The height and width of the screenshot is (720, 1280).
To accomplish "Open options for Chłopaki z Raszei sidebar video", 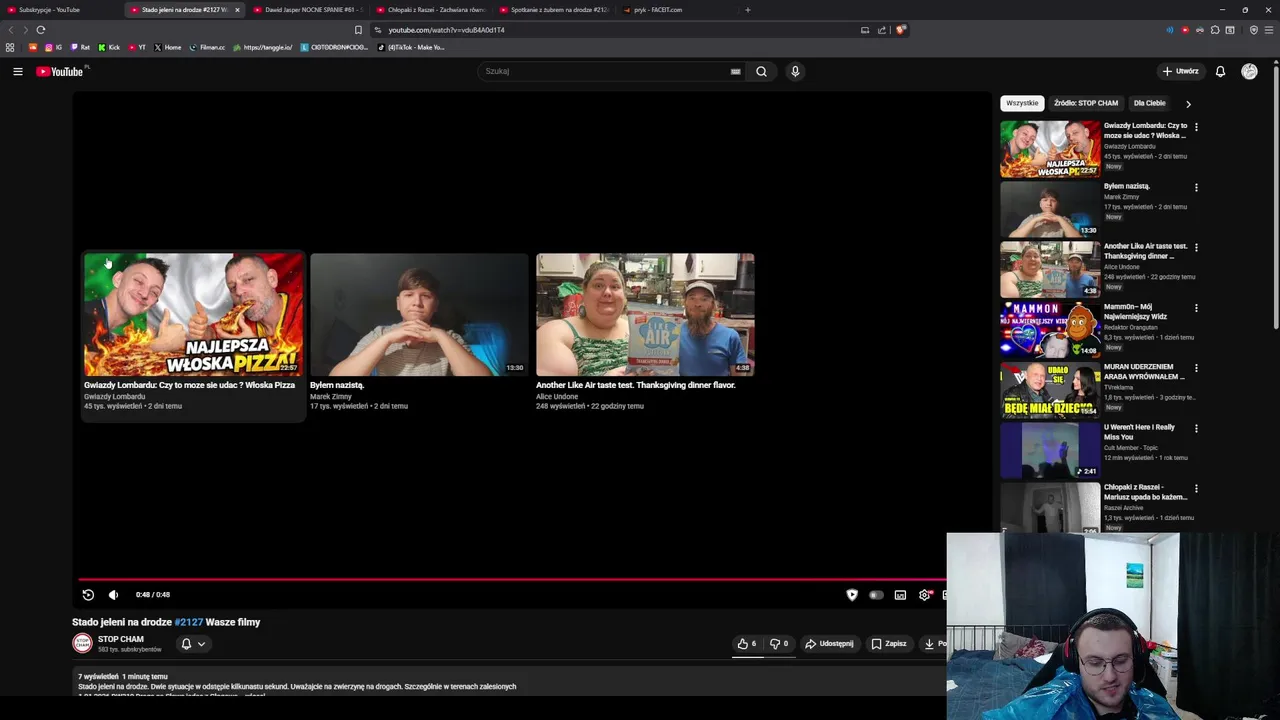I will pyautogui.click(x=1196, y=489).
